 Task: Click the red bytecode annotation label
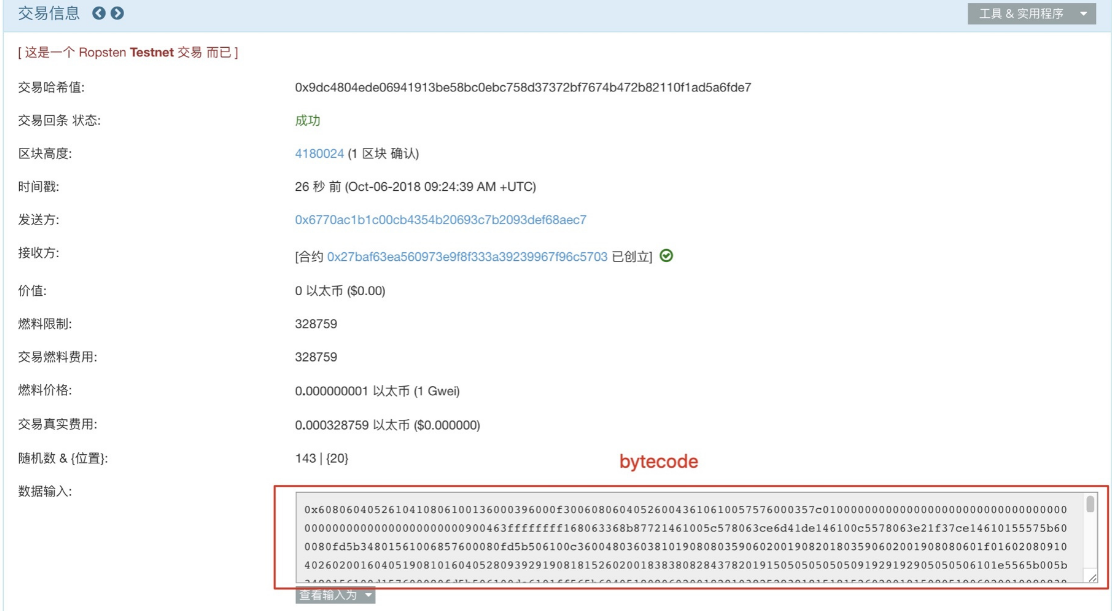[x=659, y=461]
